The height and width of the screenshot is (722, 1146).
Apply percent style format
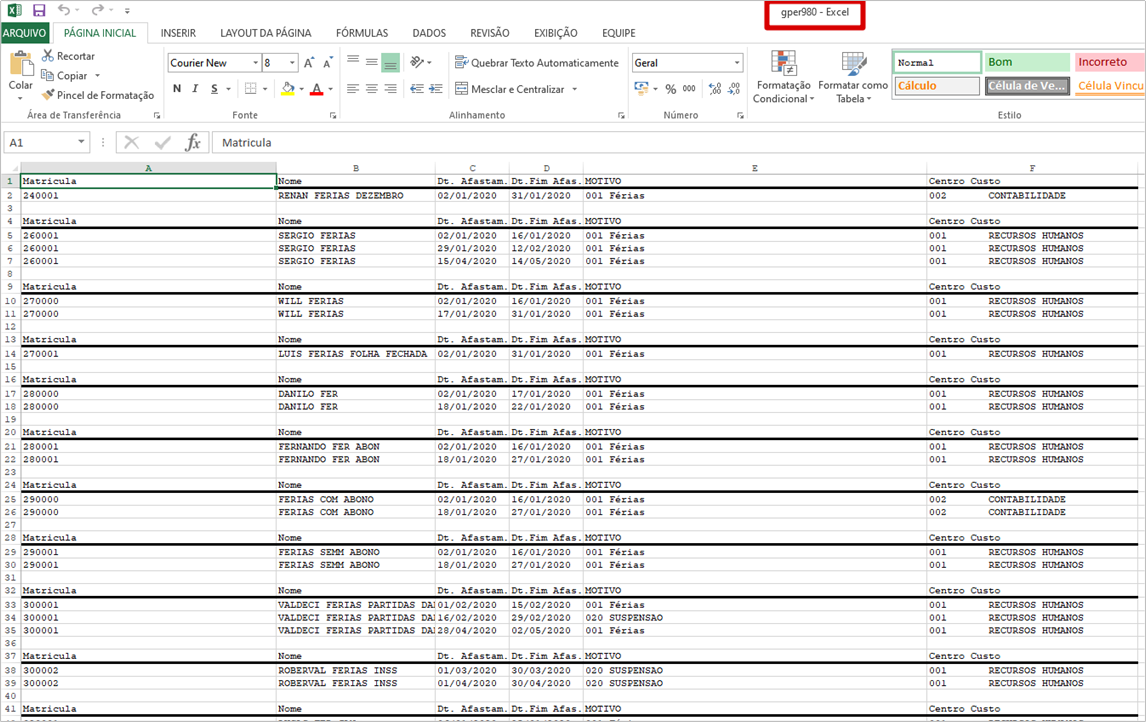pos(670,89)
